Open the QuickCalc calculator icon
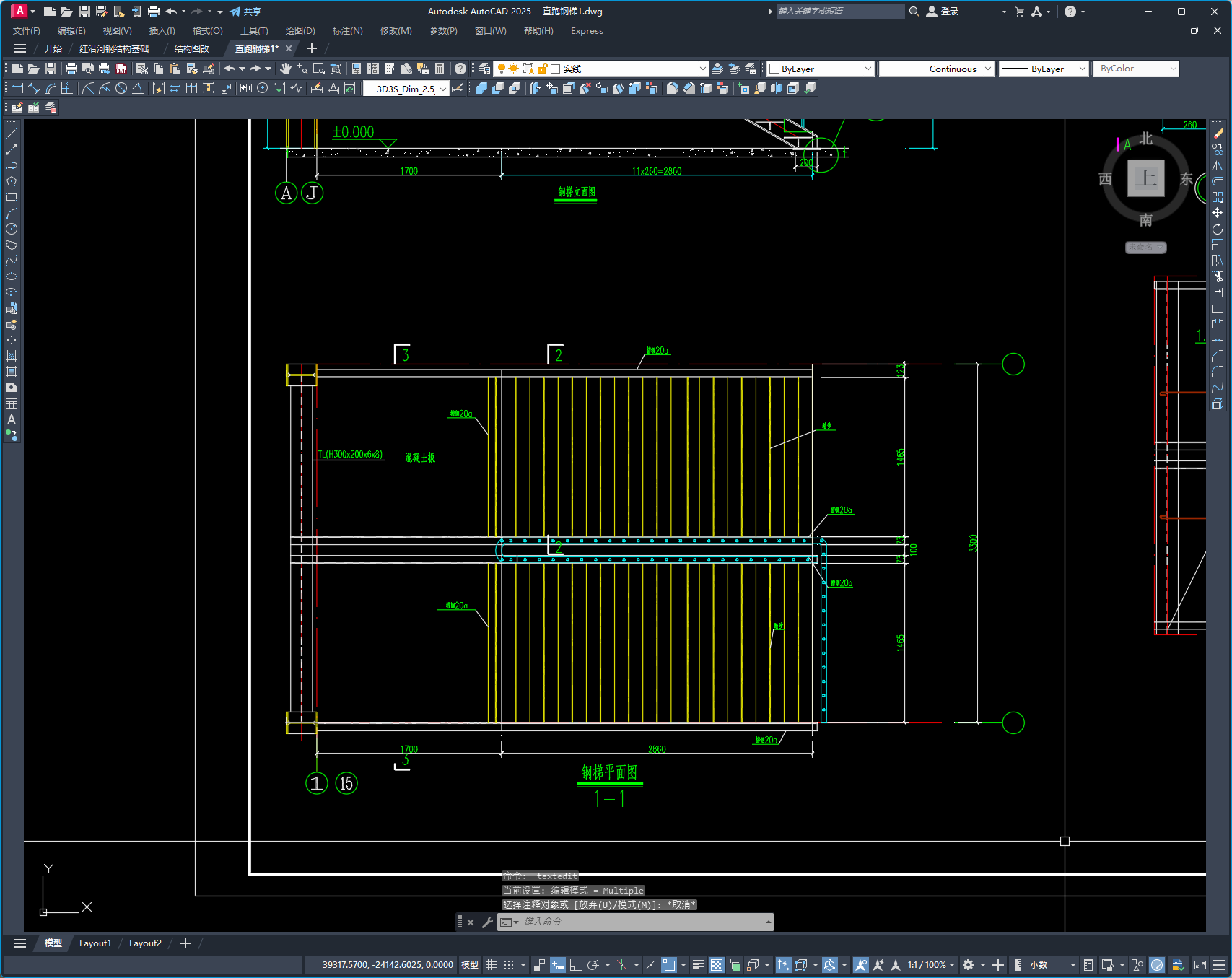 click(x=440, y=69)
